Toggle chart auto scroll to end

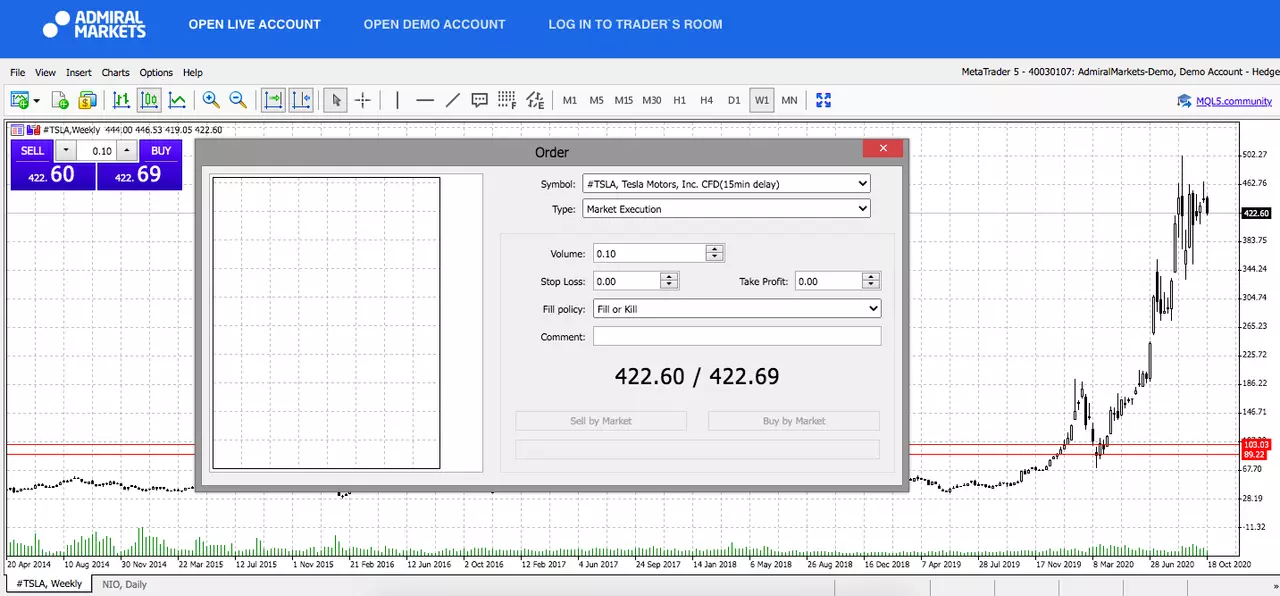click(273, 100)
